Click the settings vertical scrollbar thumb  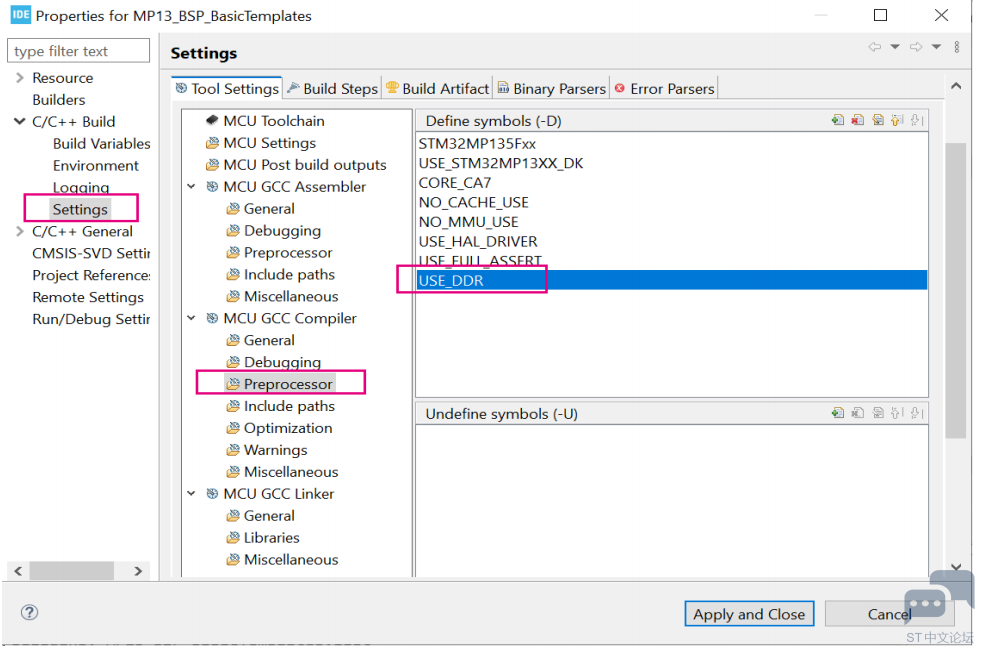click(956, 291)
